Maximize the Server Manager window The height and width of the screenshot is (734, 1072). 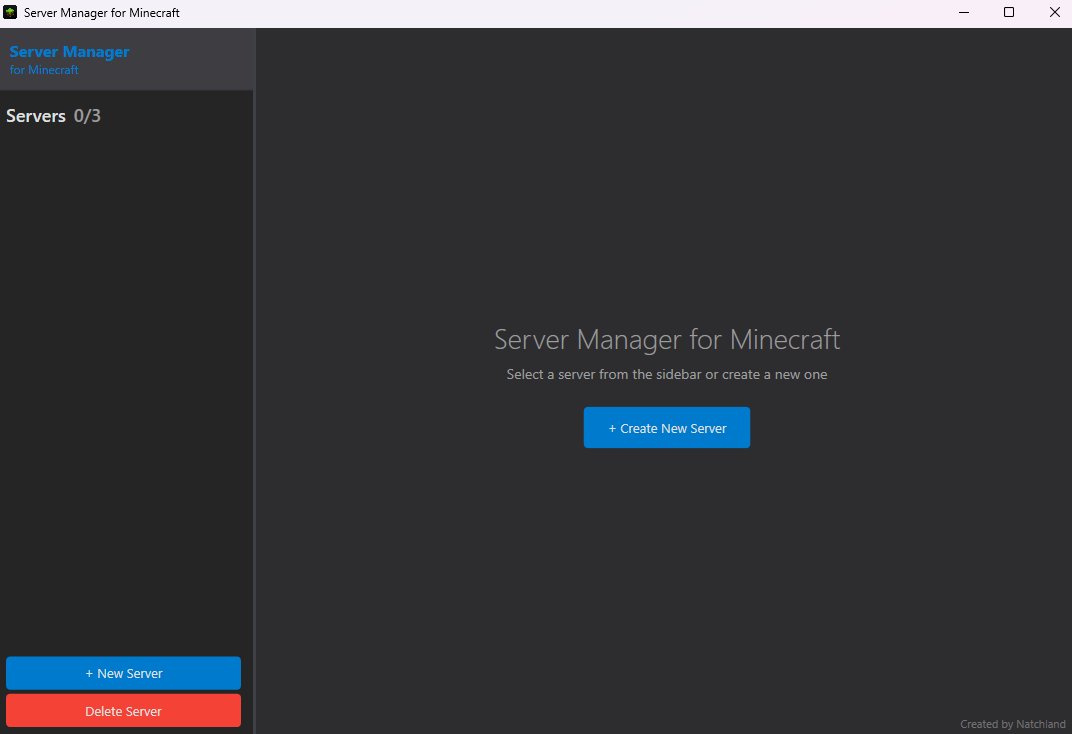click(1009, 12)
